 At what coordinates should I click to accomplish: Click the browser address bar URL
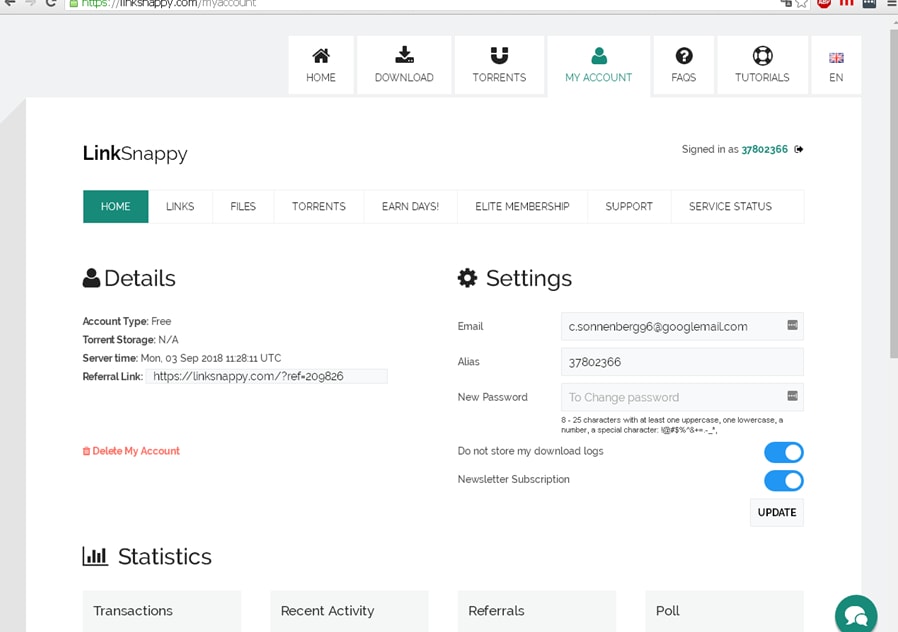[169, 3]
